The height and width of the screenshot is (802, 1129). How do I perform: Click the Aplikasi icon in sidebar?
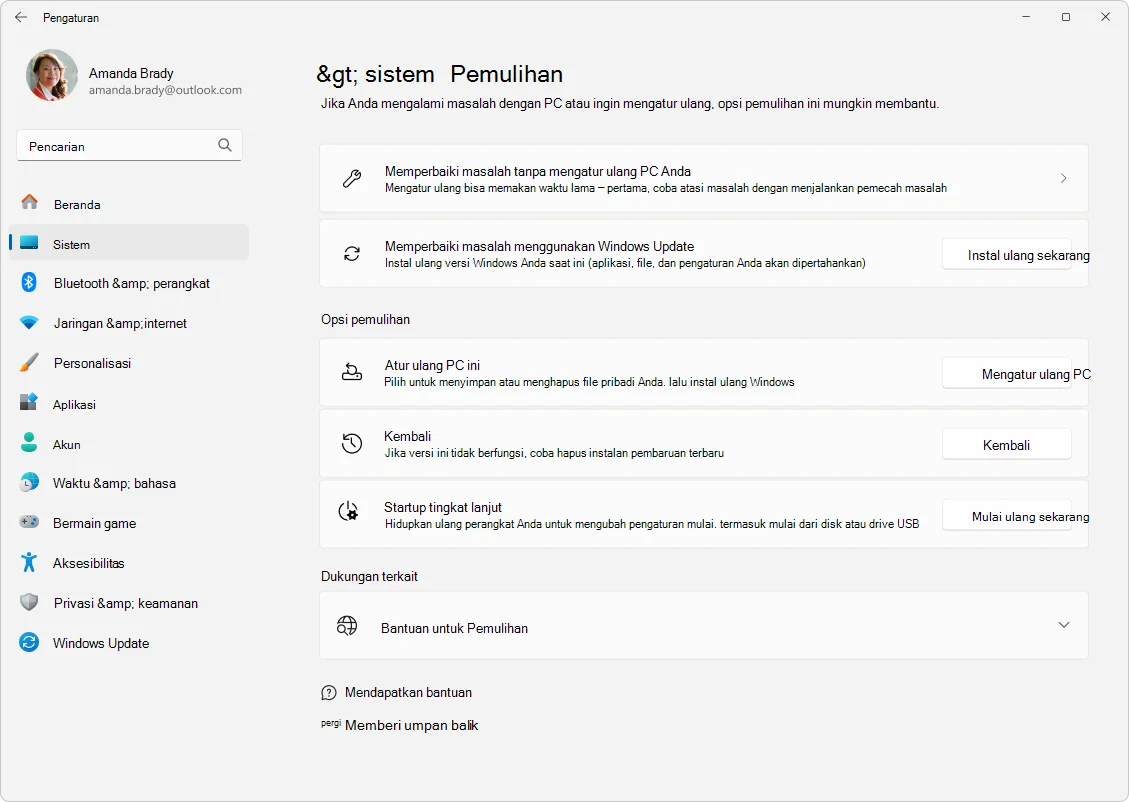tap(29, 402)
